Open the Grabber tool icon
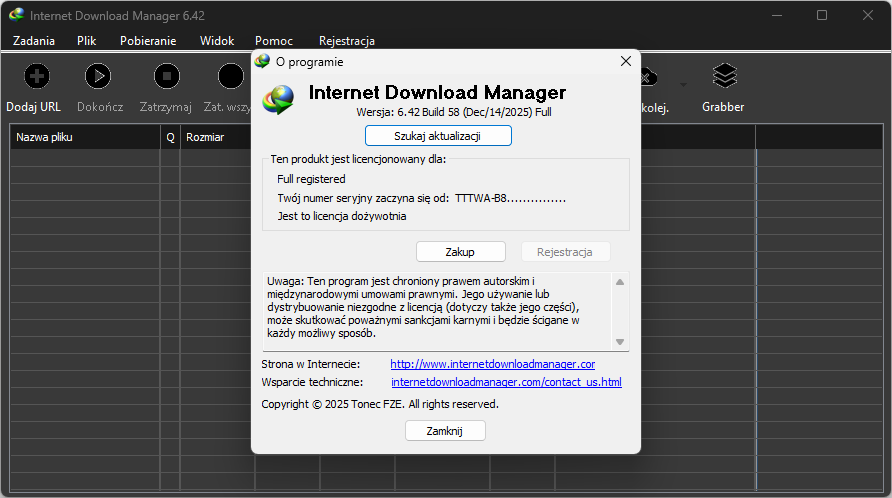This screenshot has width=892, height=498. coord(724,76)
